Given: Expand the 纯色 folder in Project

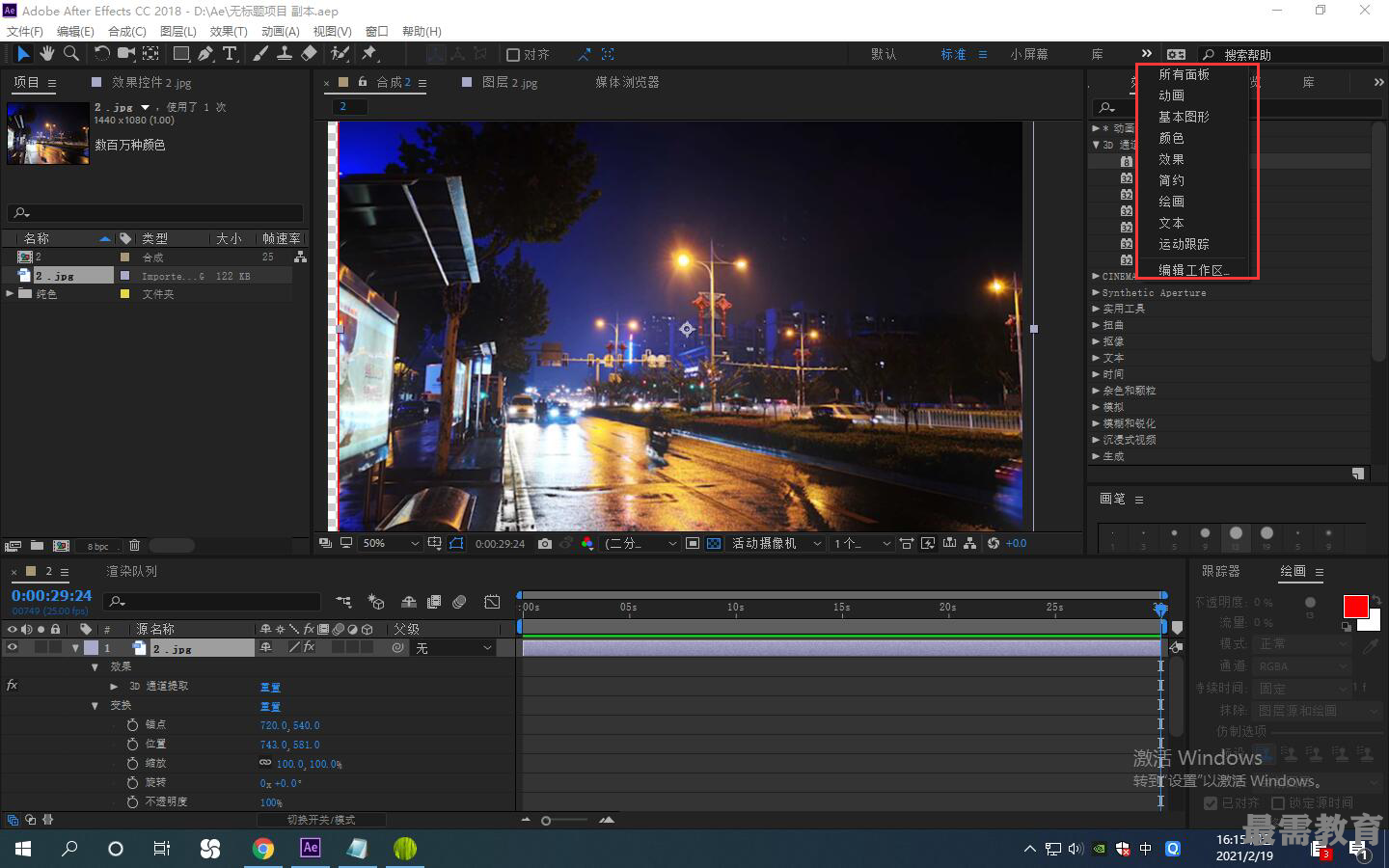Looking at the screenshot, I should coord(10,294).
